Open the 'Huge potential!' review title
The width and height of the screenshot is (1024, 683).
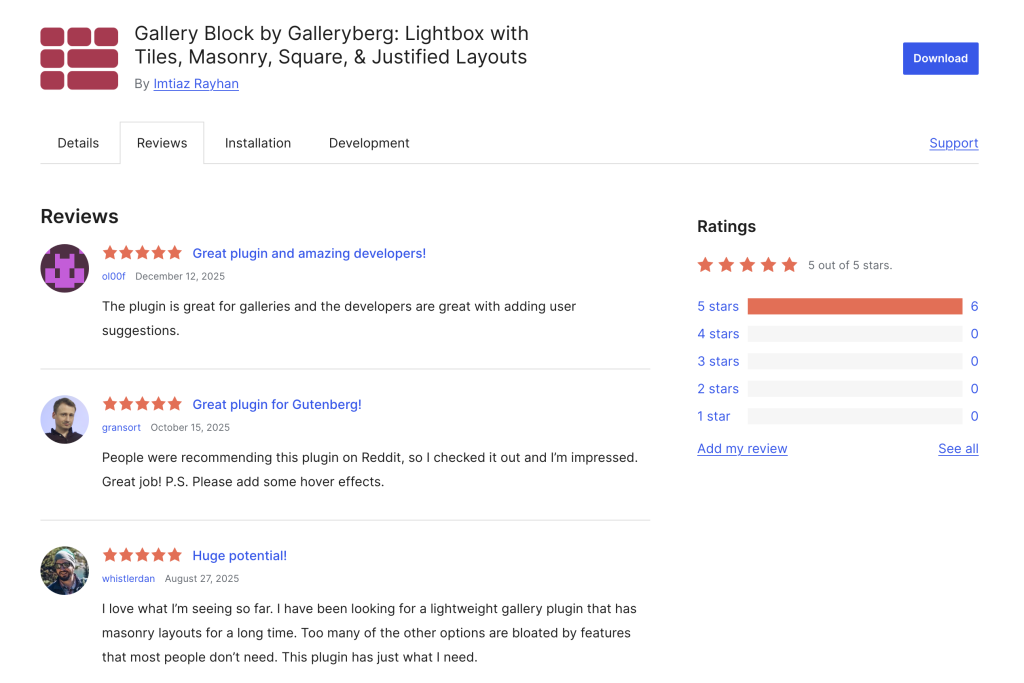pos(239,555)
